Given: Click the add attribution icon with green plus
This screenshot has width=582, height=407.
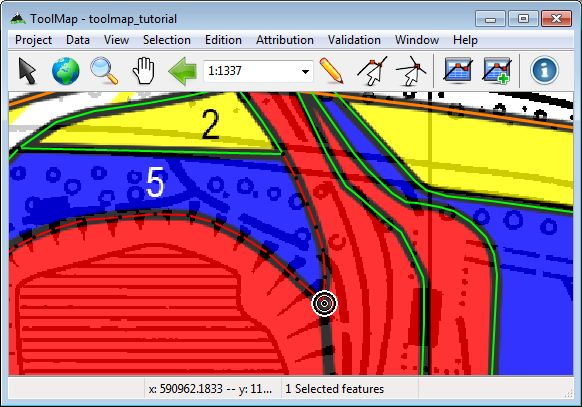Looking at the screenshot, I should (497, 70).
